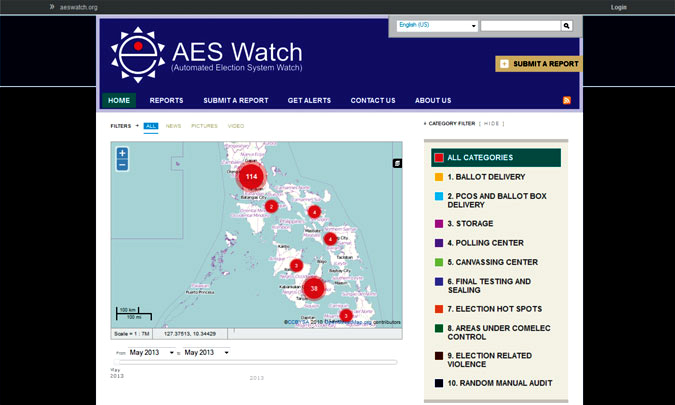Open the 114 reports cluster marker
Viewport: 675px width, 405px height.
251,176
